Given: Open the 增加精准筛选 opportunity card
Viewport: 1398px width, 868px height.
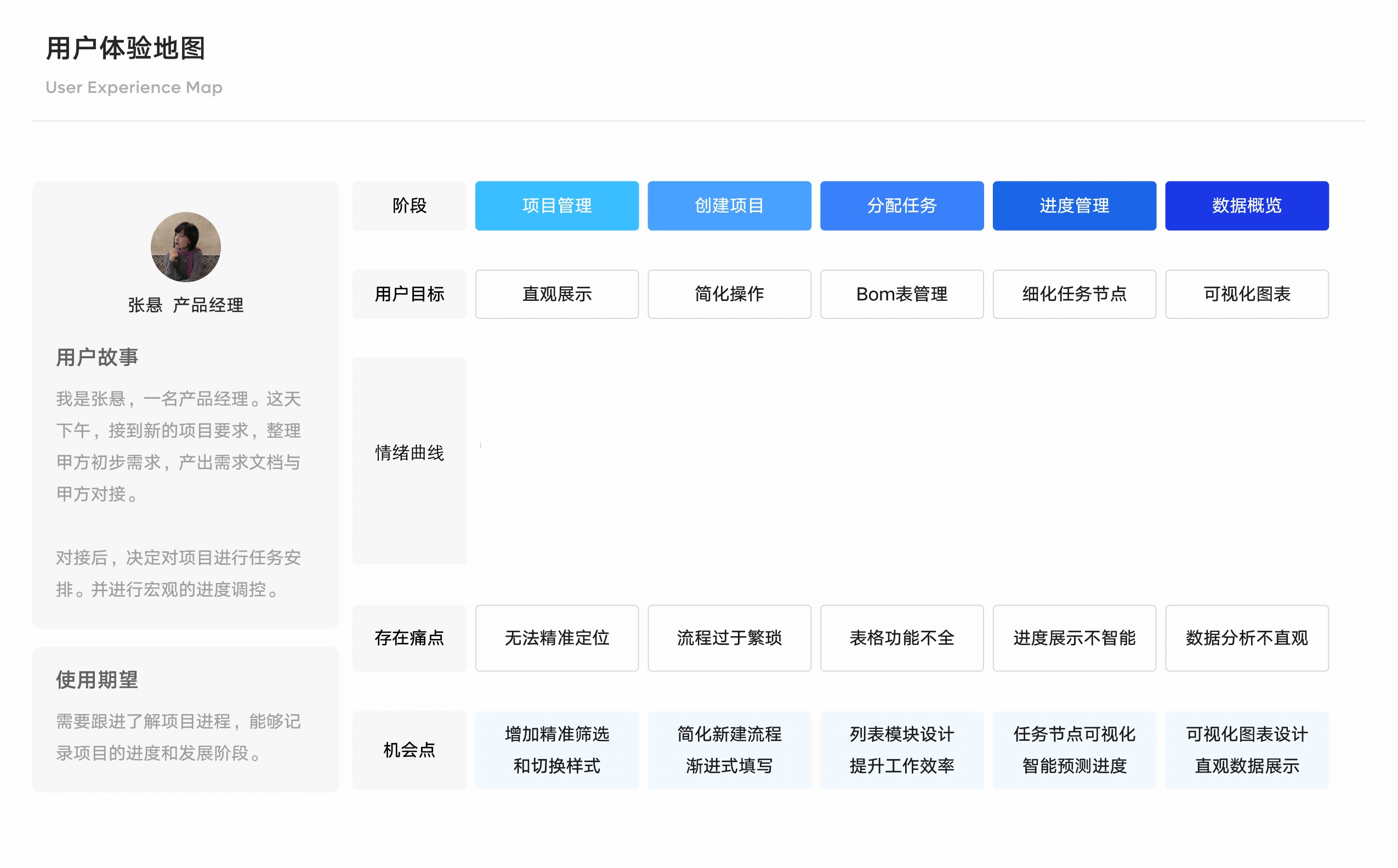Looking at the screenshot, I should coord(556,750).
